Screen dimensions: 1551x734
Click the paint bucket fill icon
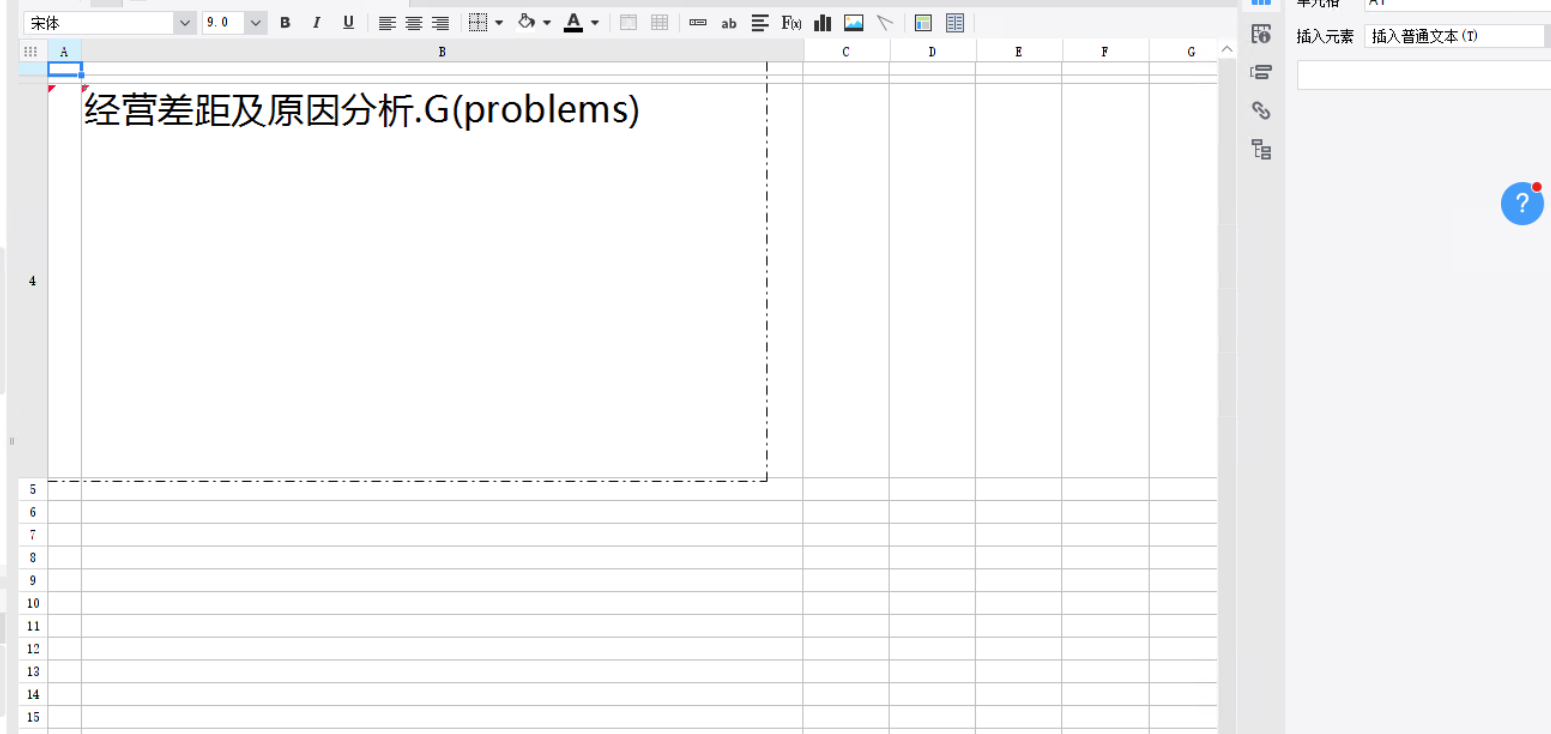pos(526,22)
